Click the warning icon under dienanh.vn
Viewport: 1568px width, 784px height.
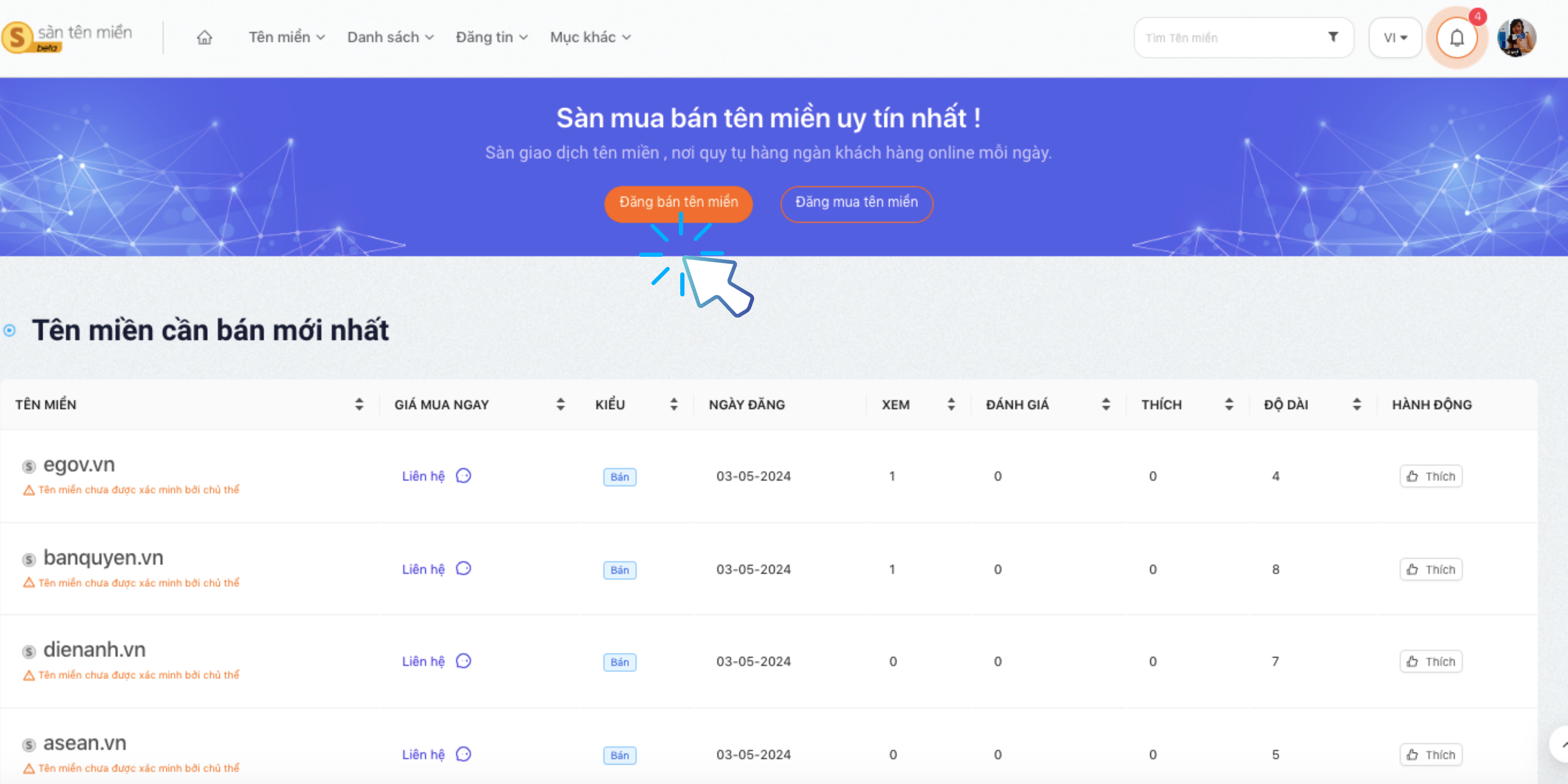click(29, 675)
